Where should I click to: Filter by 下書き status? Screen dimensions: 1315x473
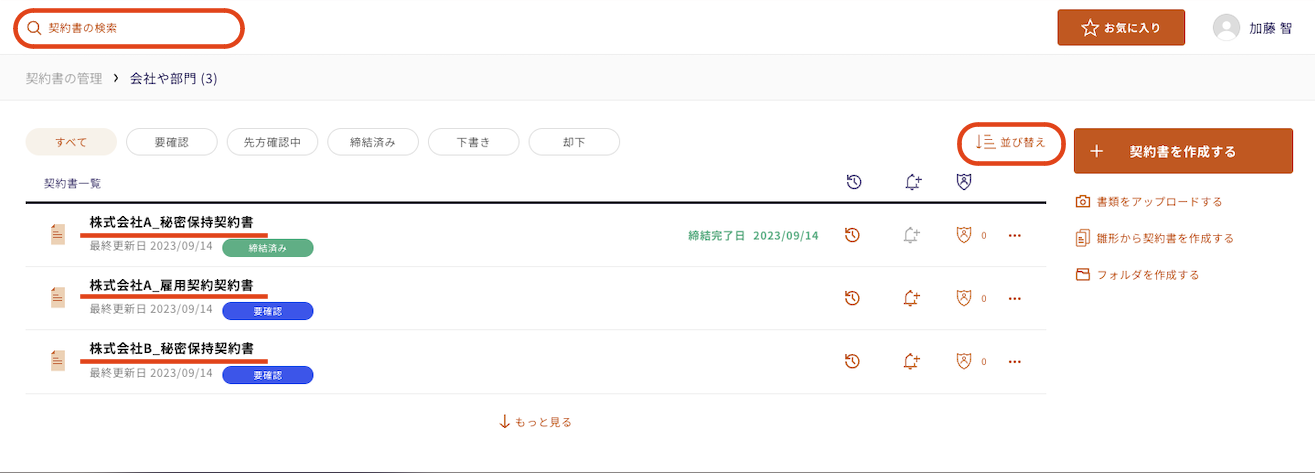(473, 142)
